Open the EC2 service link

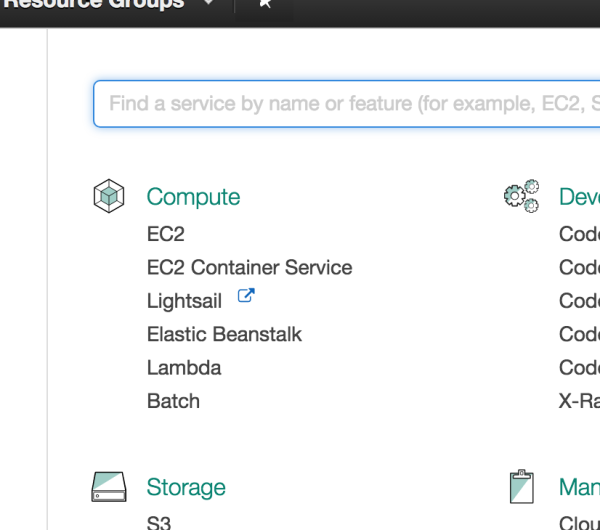click(x=165, y=235)
